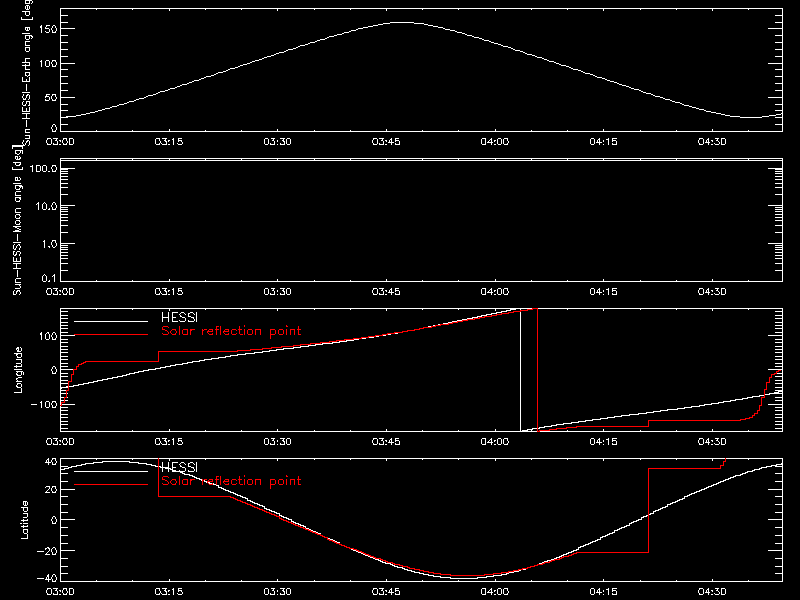Click the 04:15 time label under the Latitude plot
Image resolution: width=800 pixels, height=600 pixels.
point(603,591)
